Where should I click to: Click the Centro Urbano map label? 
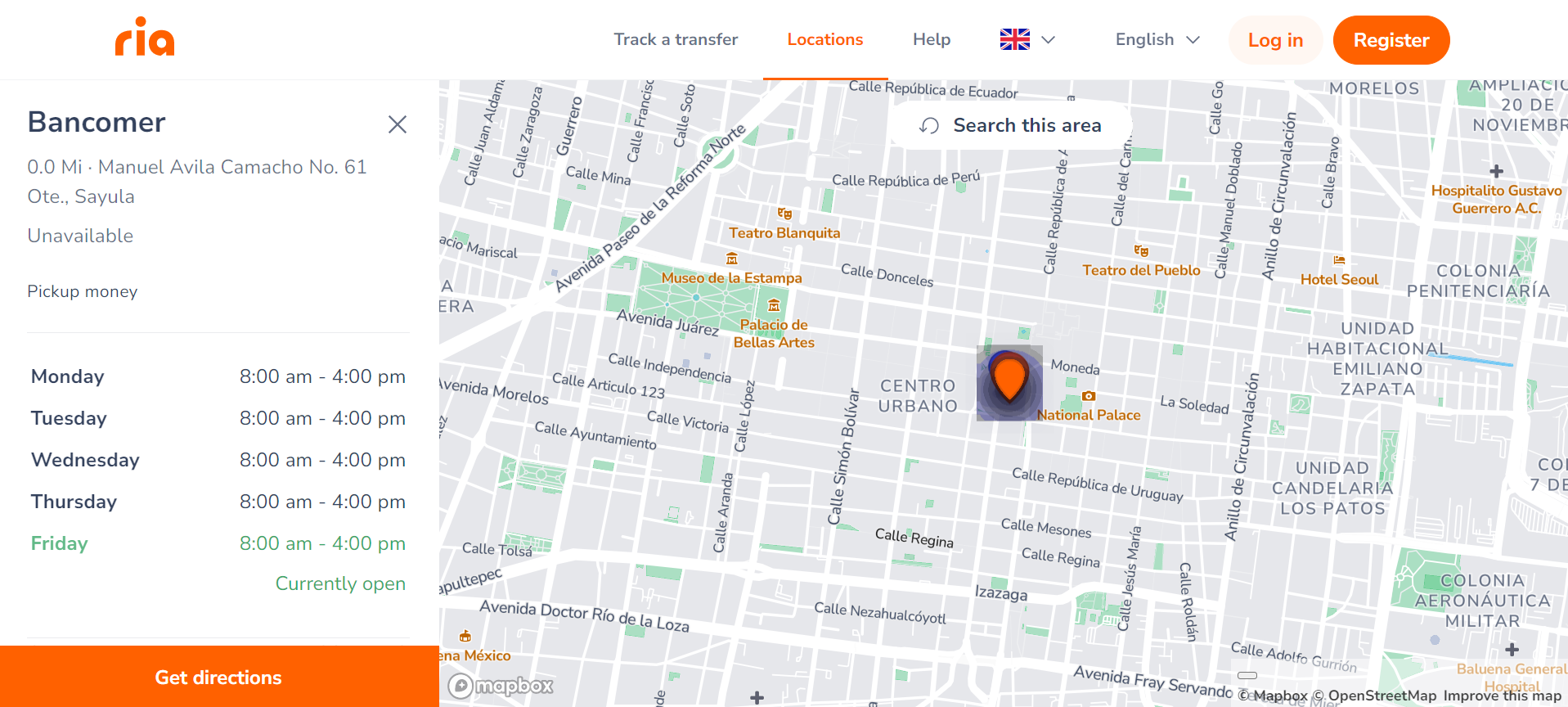click(x=918, y=396)
